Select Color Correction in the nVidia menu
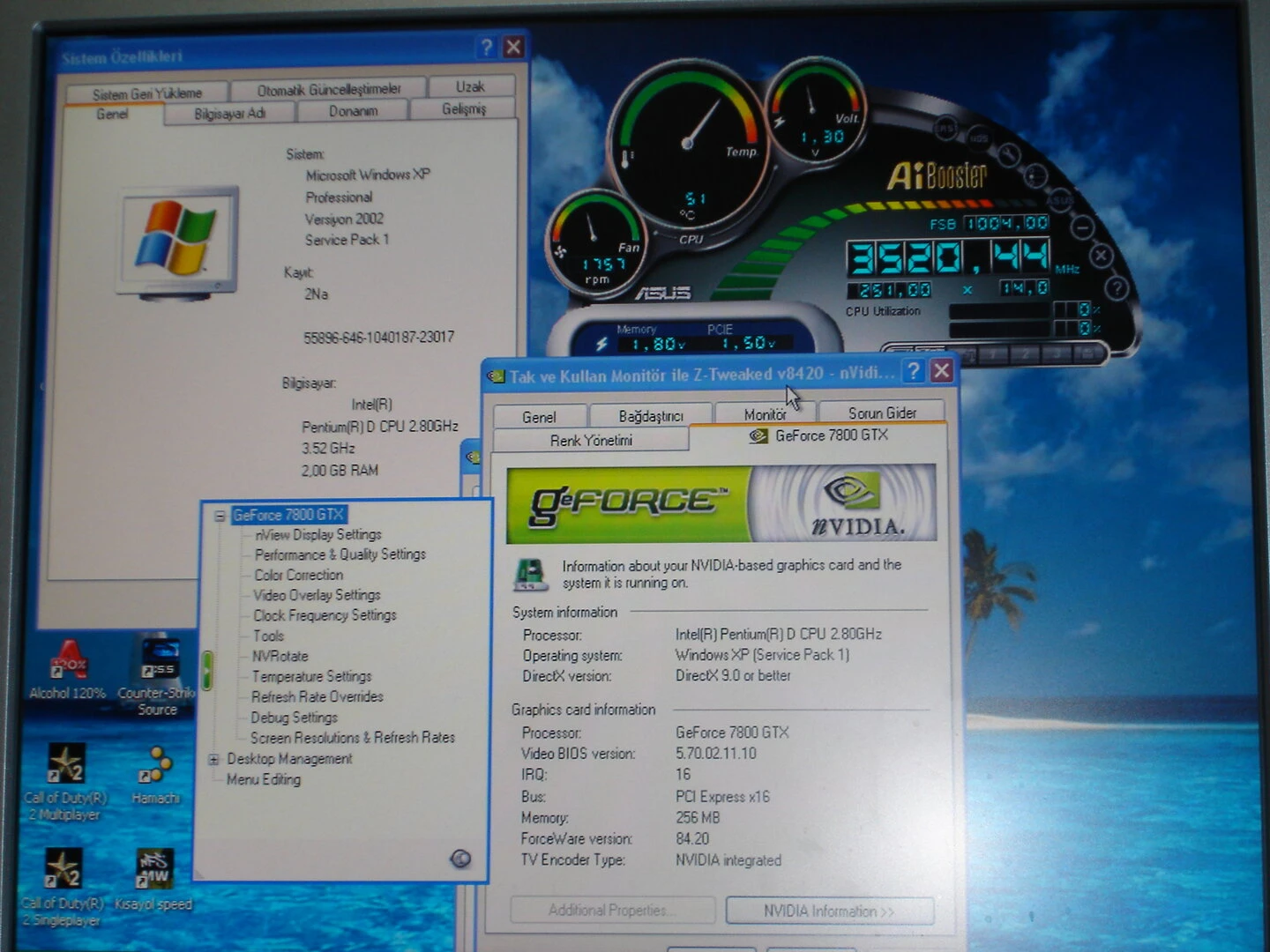Screen dimensions: 1270x952 pyautogui.click(x=299, y=575)
